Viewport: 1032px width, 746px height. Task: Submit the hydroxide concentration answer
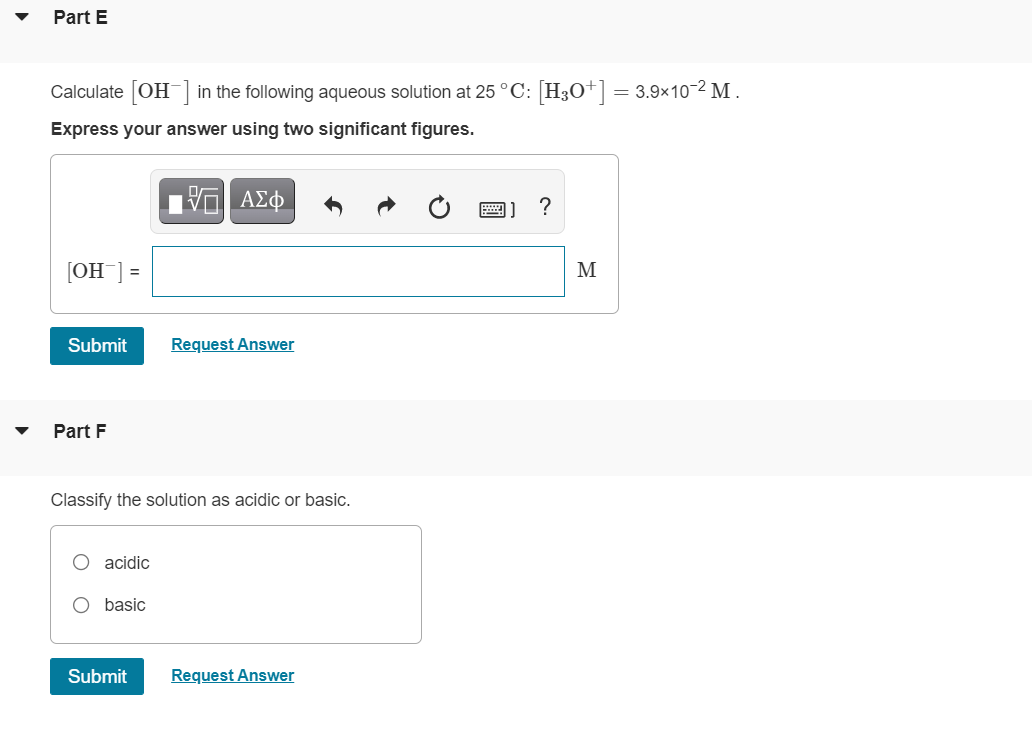click(x=96, y=345)
